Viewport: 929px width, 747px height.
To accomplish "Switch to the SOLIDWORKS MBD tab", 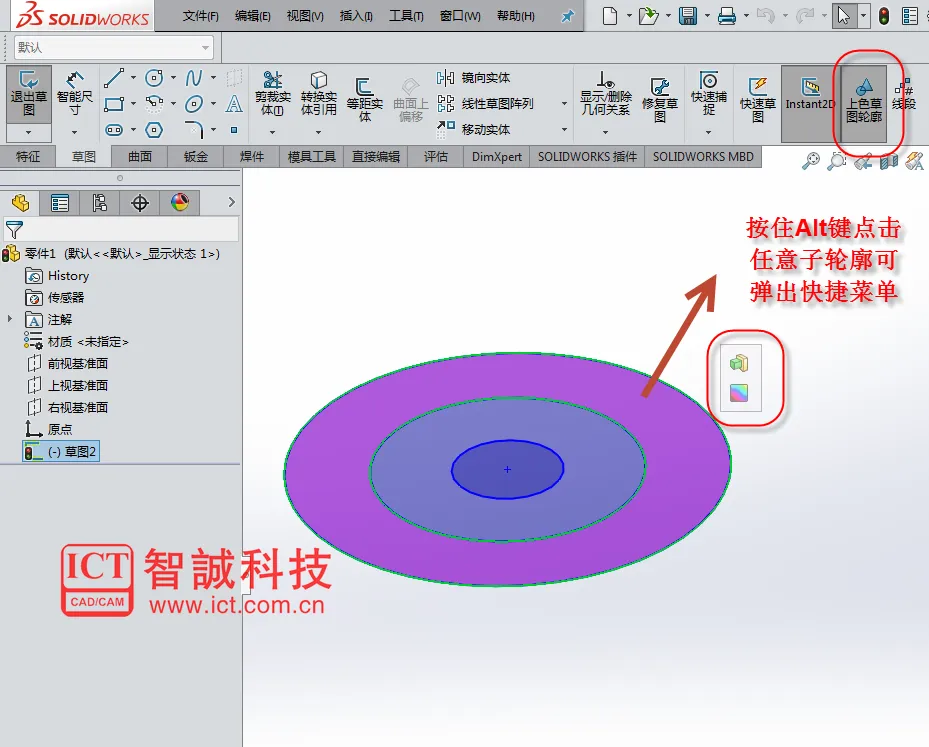I will (x=703, y=156).
